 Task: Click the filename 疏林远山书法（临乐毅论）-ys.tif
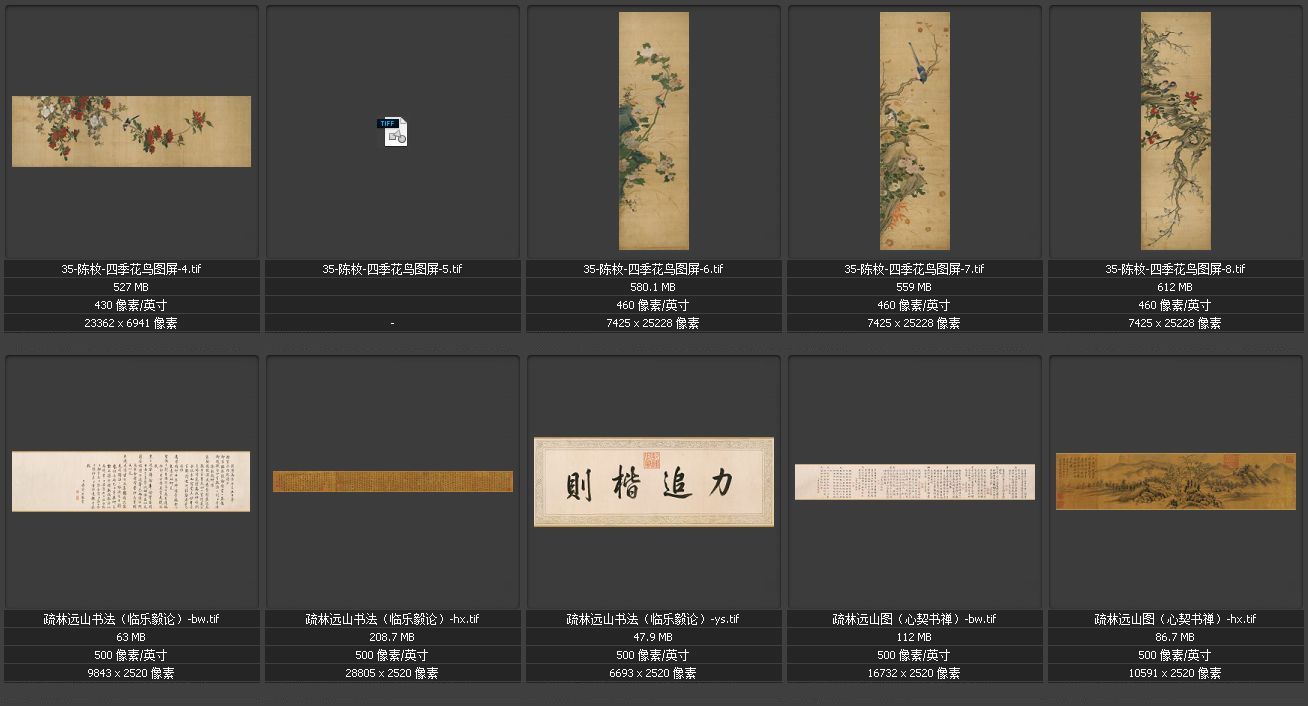653,619
